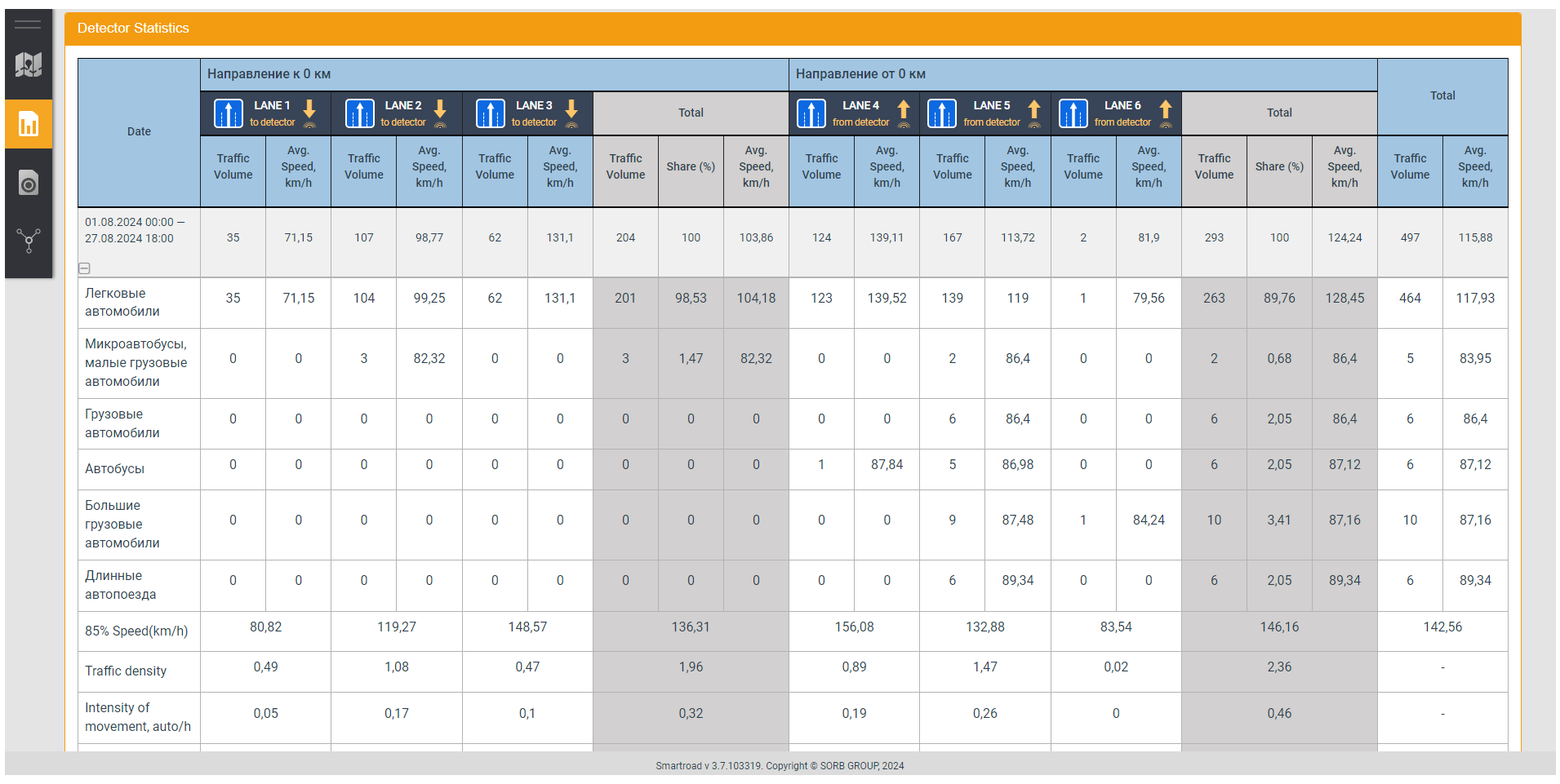Screen dimensions: 1560x784
Task: Select the Легковые автомобили row label
Action: point(139,303)
